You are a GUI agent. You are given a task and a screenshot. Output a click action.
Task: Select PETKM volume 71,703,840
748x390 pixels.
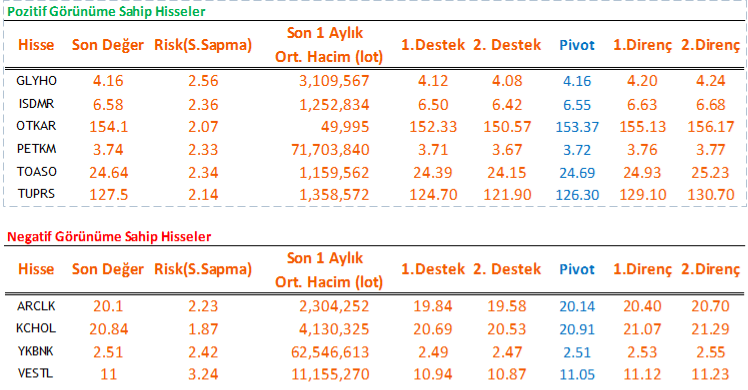point(330,150)
